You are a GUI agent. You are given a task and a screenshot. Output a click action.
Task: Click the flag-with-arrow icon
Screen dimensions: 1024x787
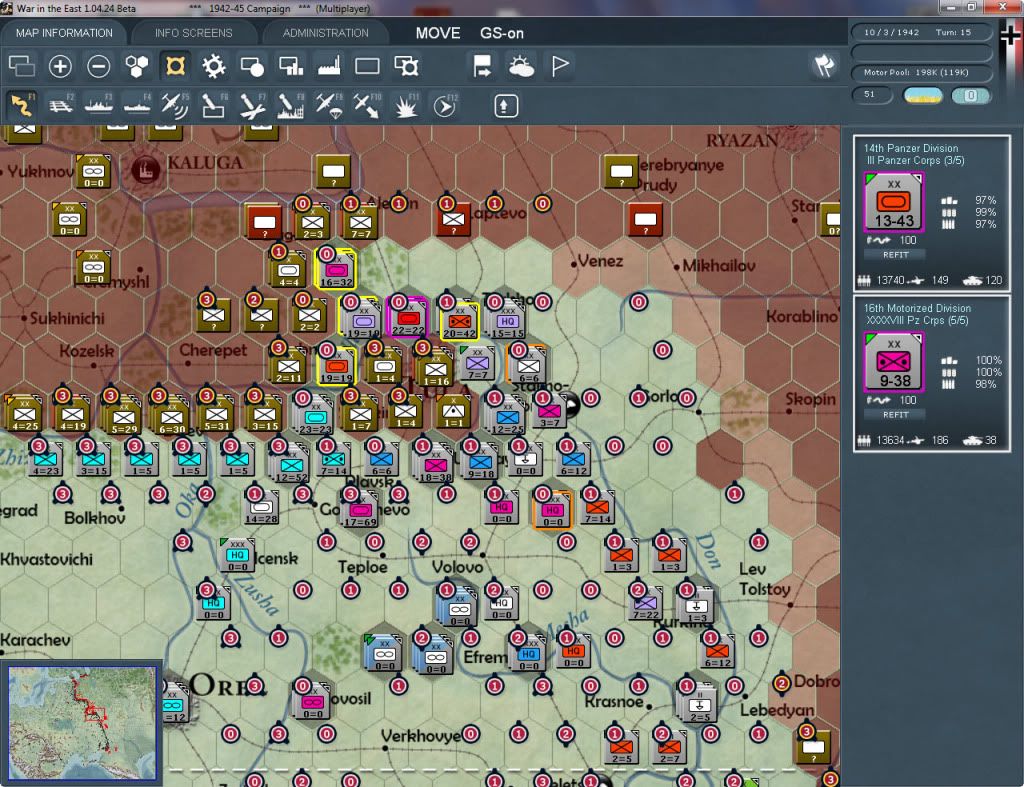pos(483,66)
